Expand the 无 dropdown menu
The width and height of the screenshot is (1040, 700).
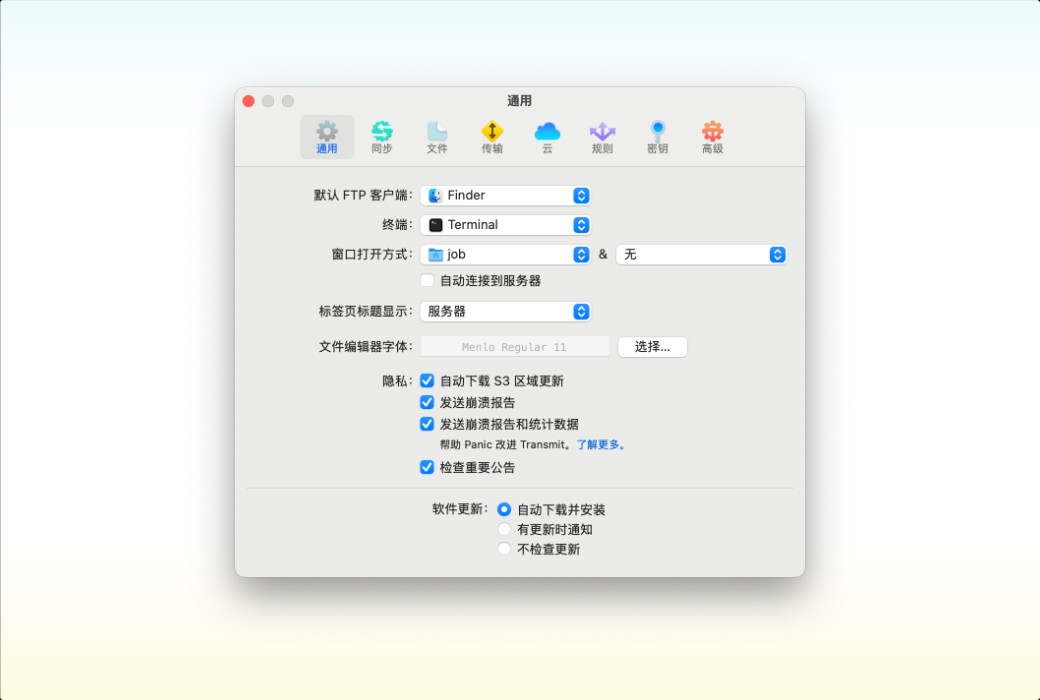pos(700,255)
